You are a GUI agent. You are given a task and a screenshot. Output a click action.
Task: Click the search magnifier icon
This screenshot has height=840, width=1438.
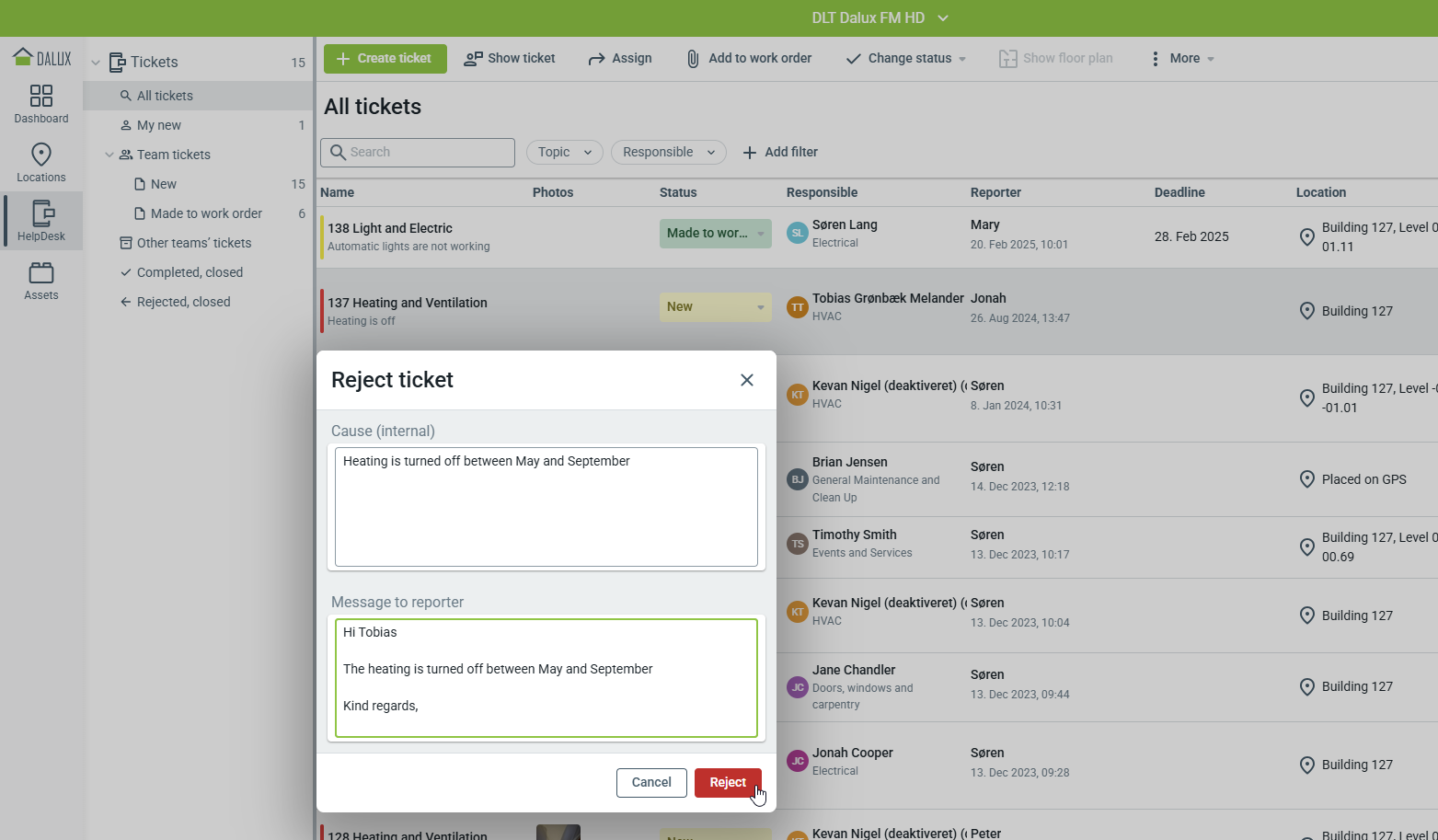(339, 153)
